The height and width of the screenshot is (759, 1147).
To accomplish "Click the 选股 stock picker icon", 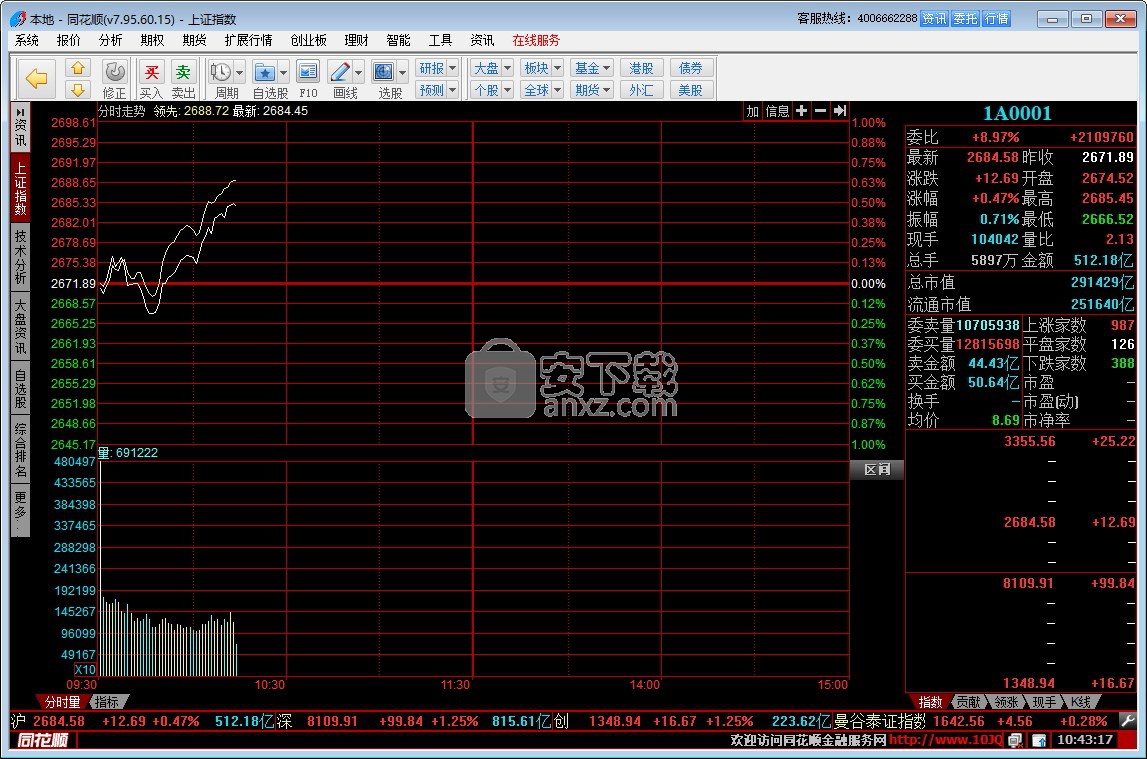I will [x=383, y=72].
